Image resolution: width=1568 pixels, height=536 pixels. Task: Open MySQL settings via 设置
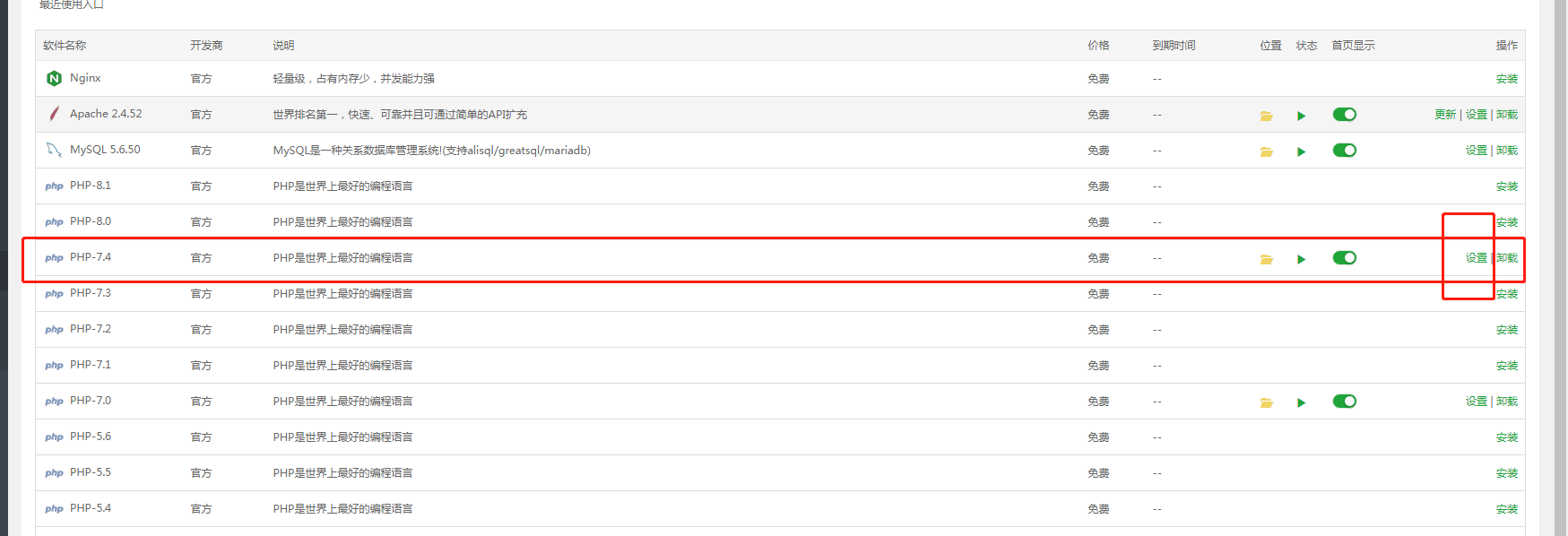tap(1477, 151)
